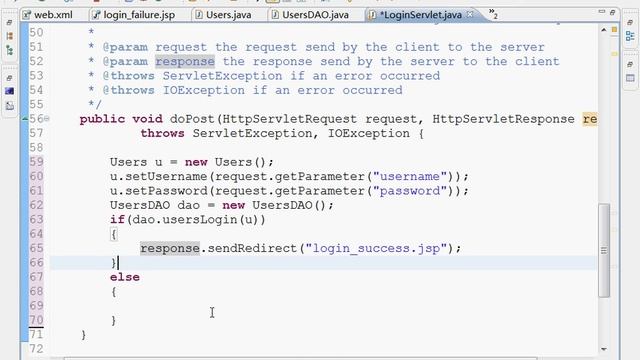Click the '@param request' comment on line 51
This screenshot has height=360, width=640.
(x=323, y=47)
